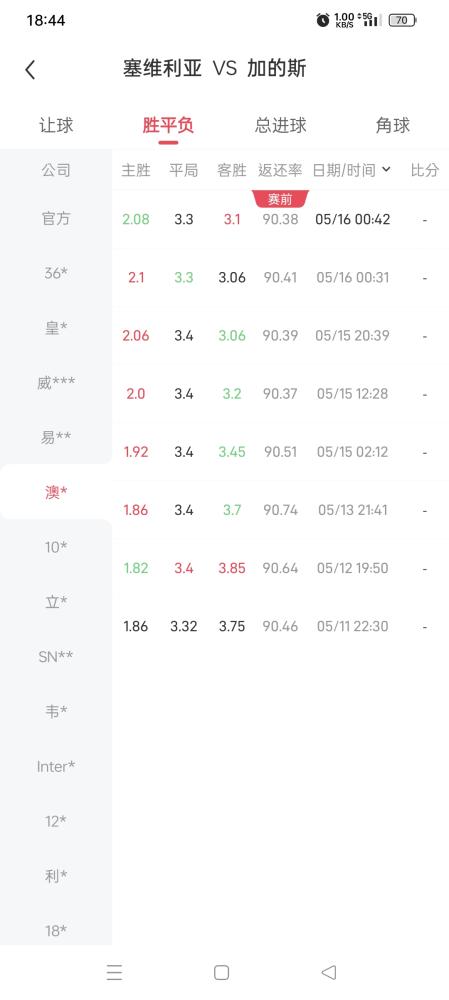Choose 威*** from the company list

[x=56, y=383]
